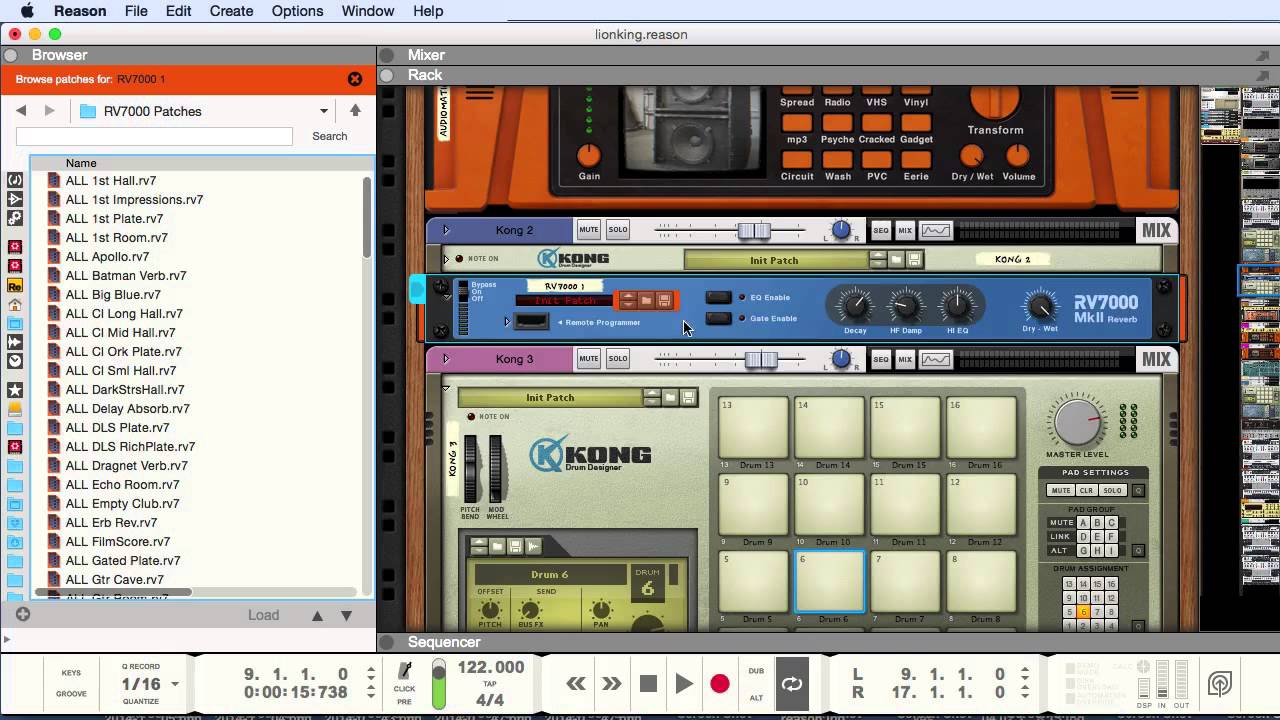This screenshot has width=1280, height=720.
Task: Select the patch ALL FilmScore.rv7
Action: [118, 542]
